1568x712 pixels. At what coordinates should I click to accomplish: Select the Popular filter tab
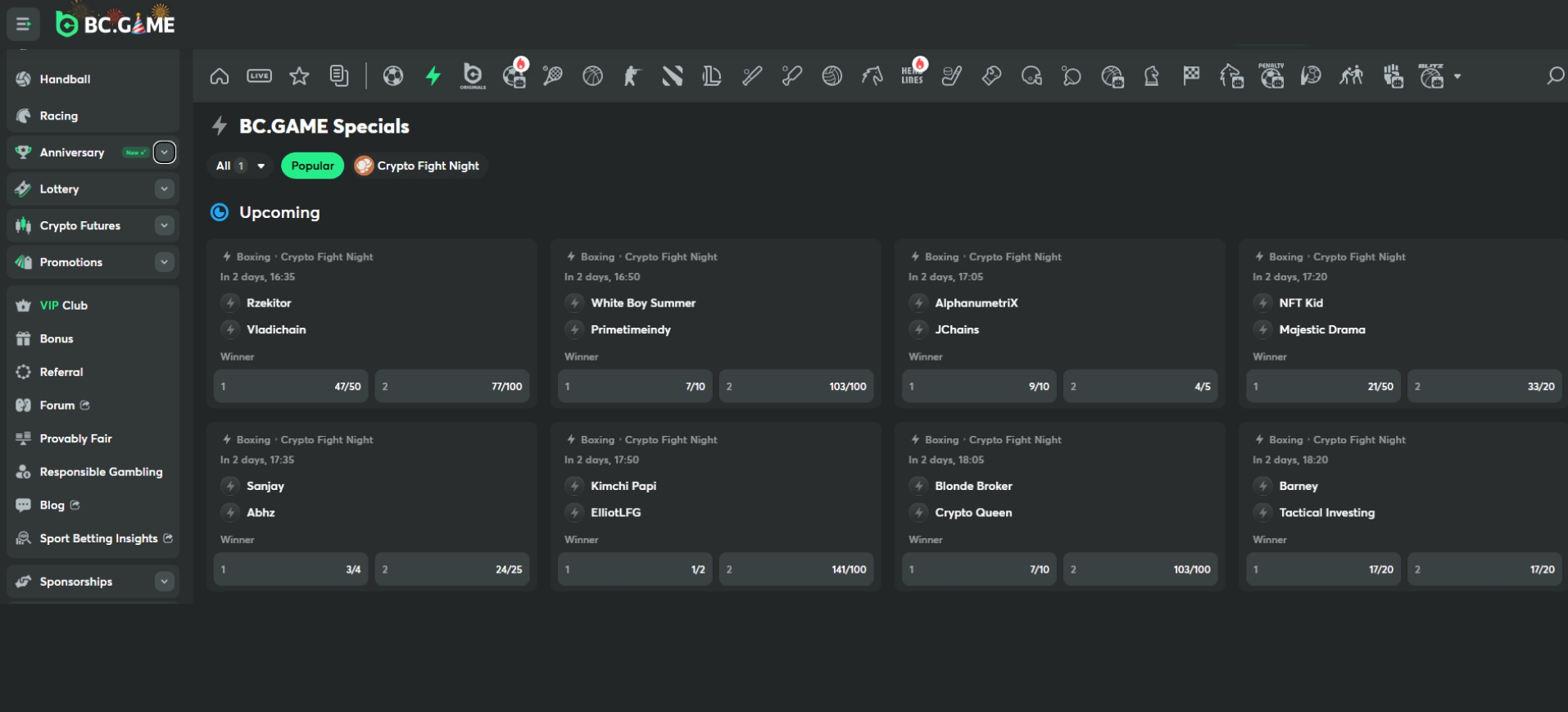coord(312,166)
